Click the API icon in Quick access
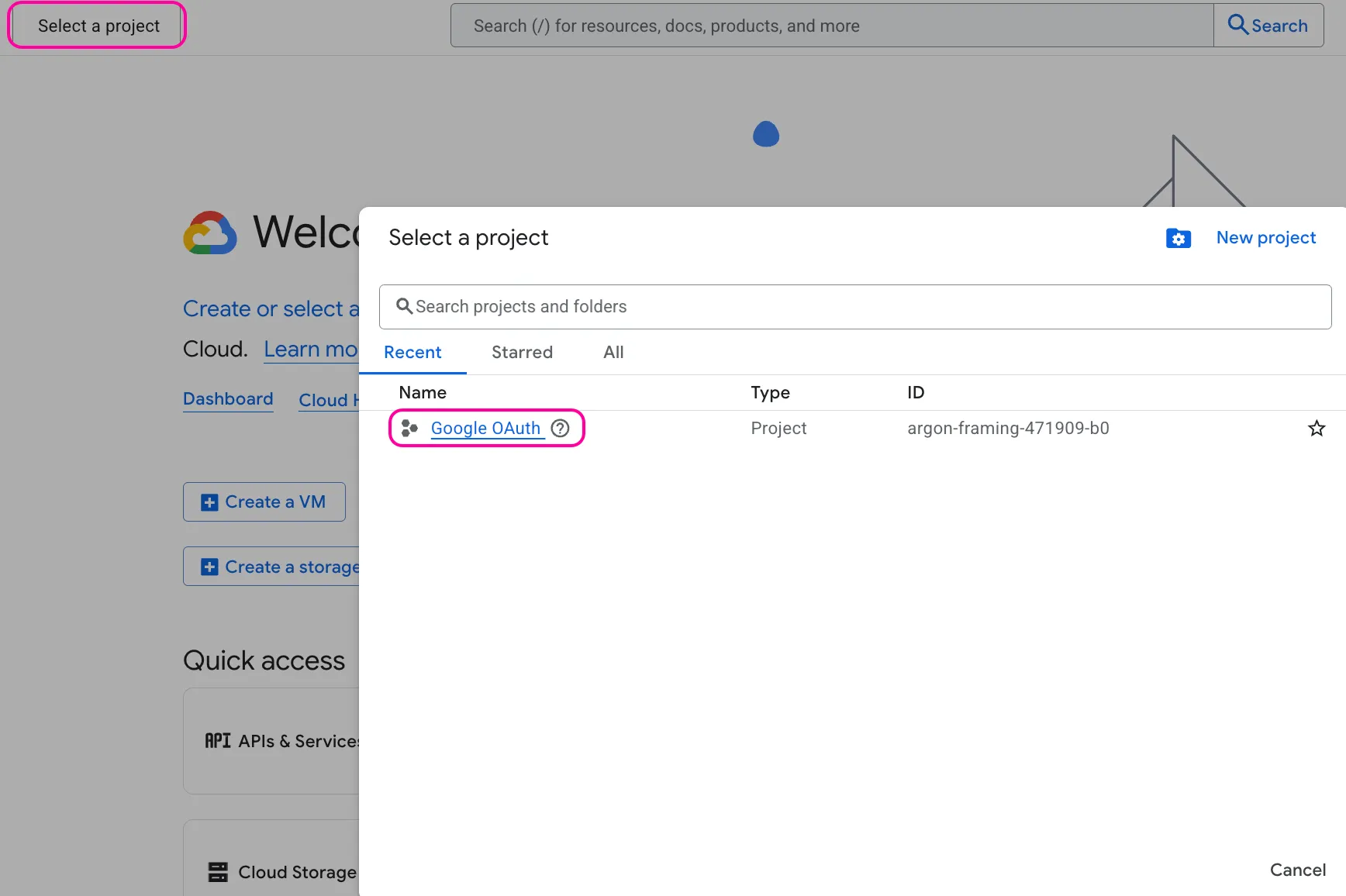 point(218,741)
